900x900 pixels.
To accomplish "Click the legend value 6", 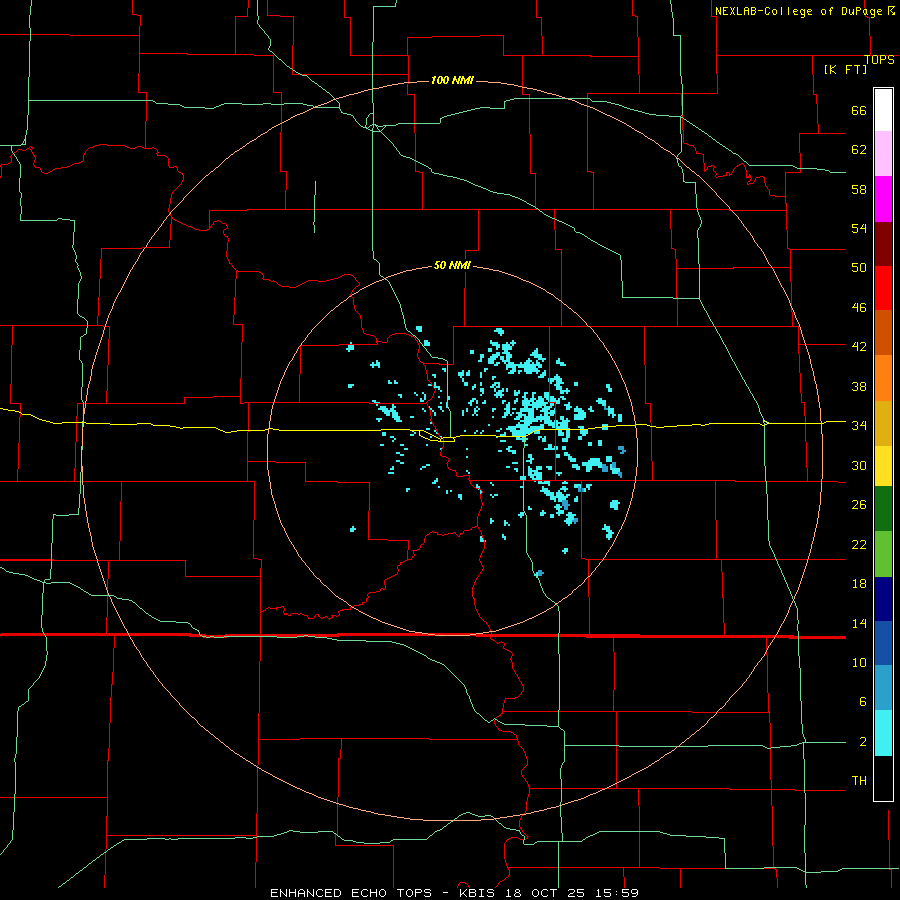I will click(863, 702).
